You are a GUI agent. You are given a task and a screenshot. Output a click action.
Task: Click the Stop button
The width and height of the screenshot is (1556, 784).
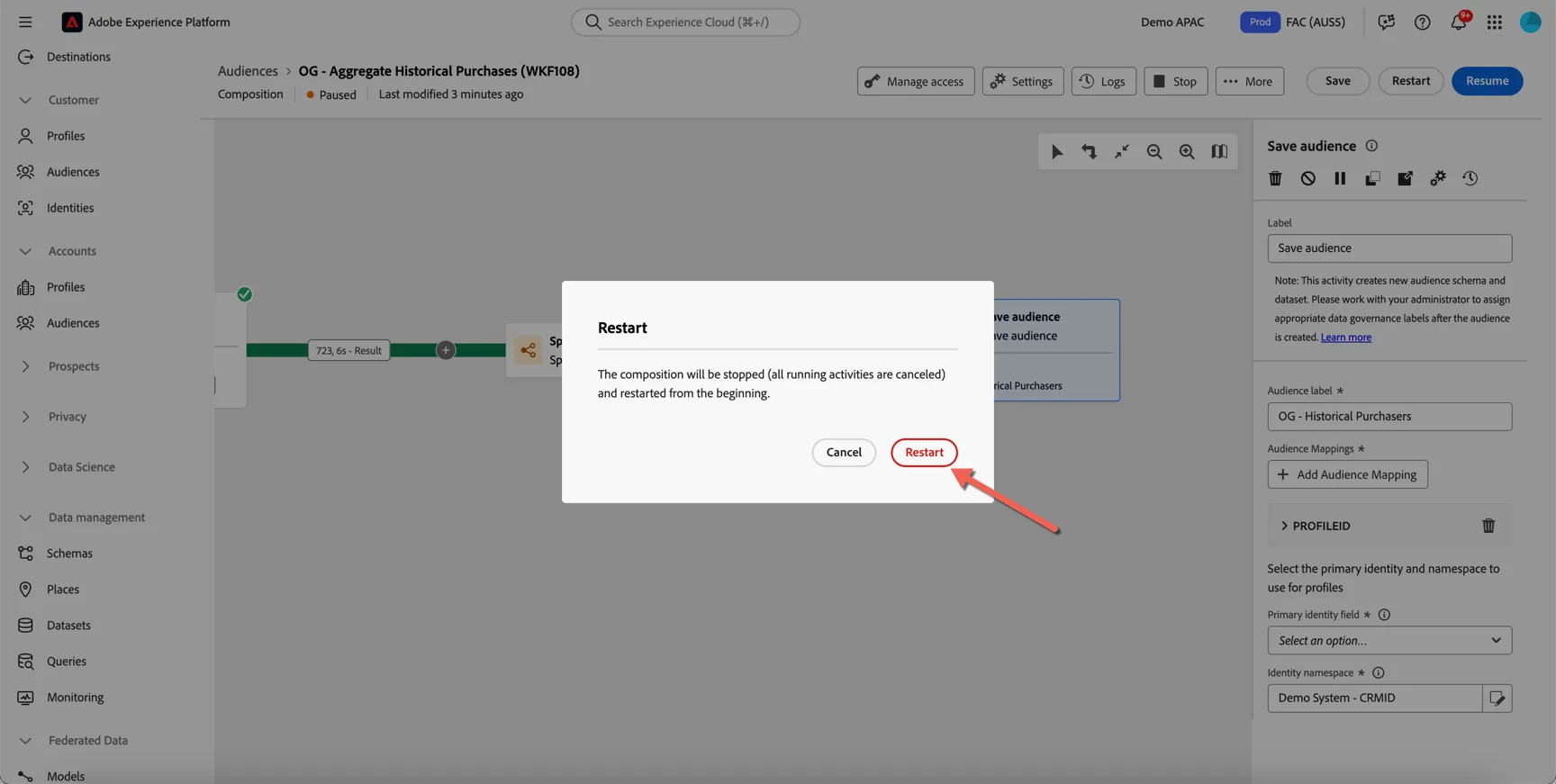pyautogui.click(x=1175, y=81)
